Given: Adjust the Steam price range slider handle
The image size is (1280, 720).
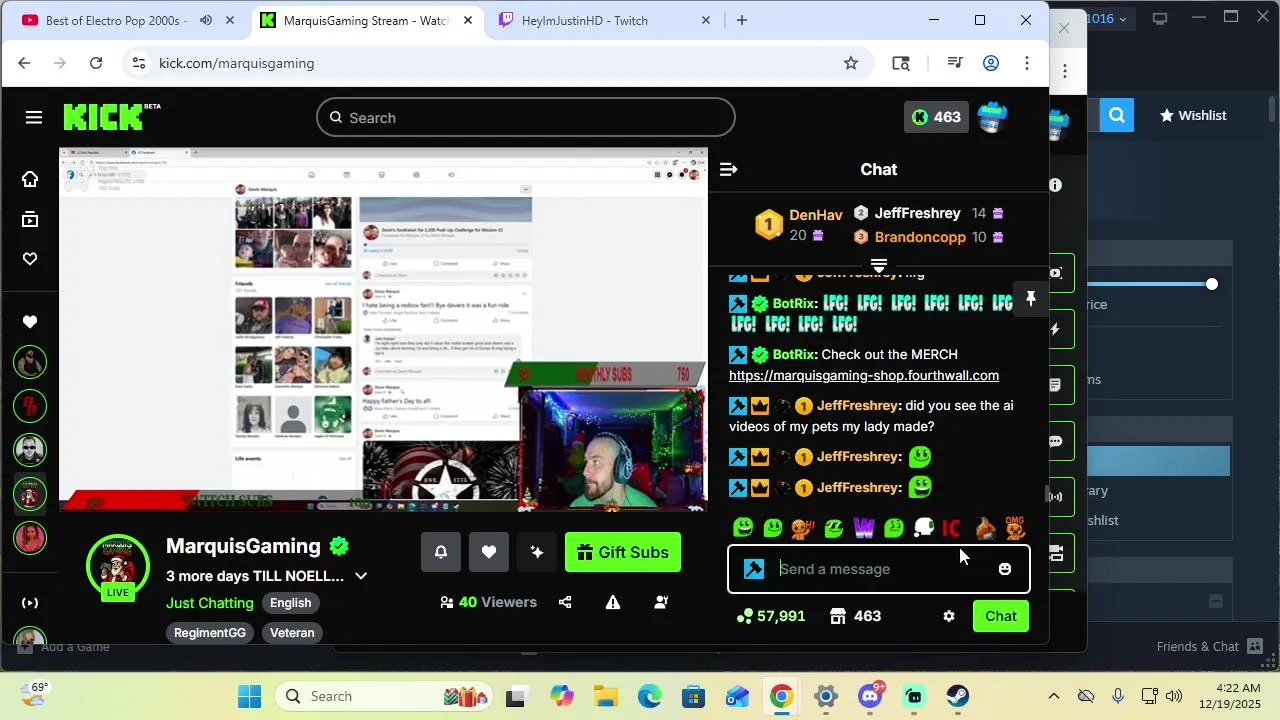Looking at the screenshot, I should tap(1212, 284).
